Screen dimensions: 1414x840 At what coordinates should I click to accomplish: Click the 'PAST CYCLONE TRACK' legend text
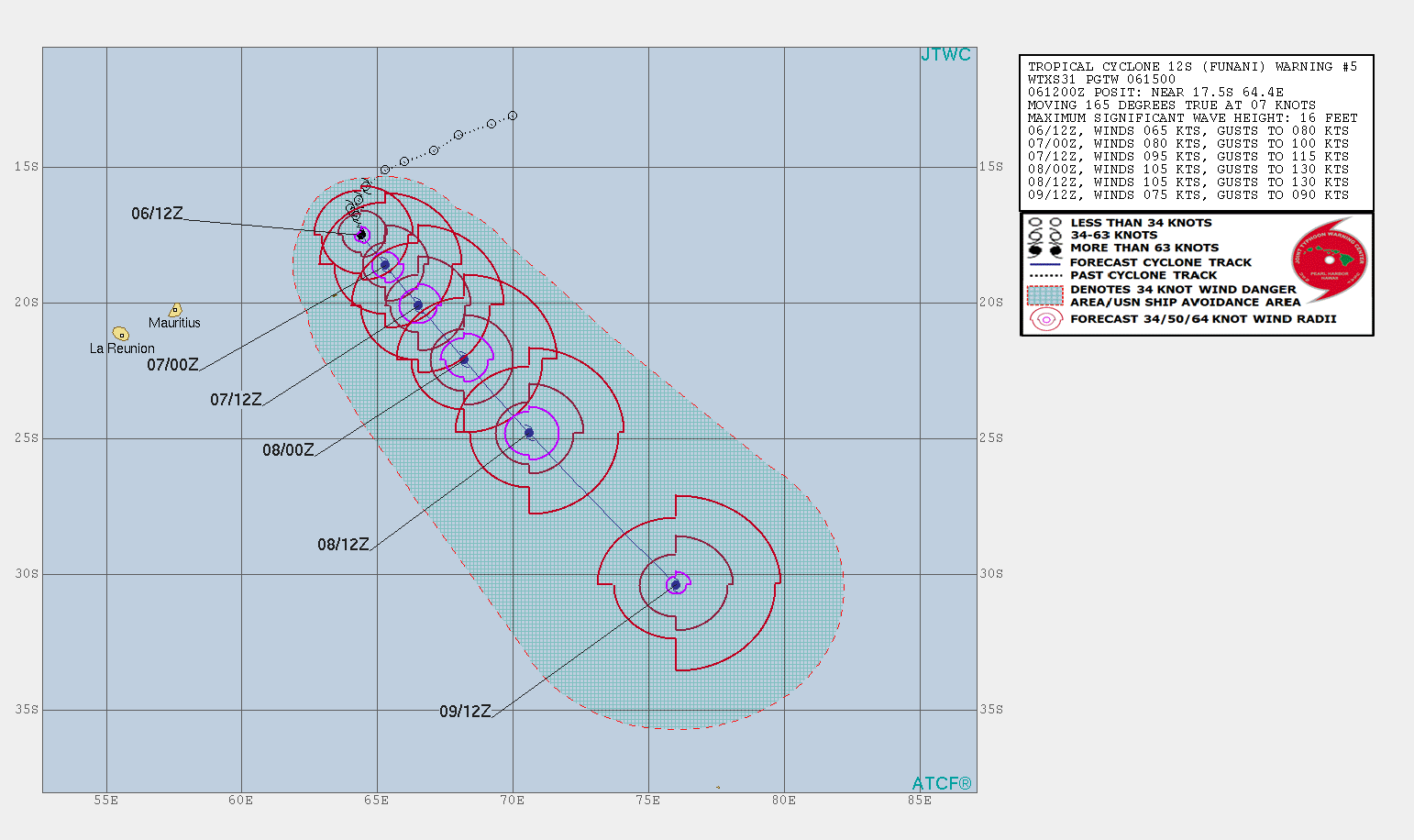point(1143,275)
